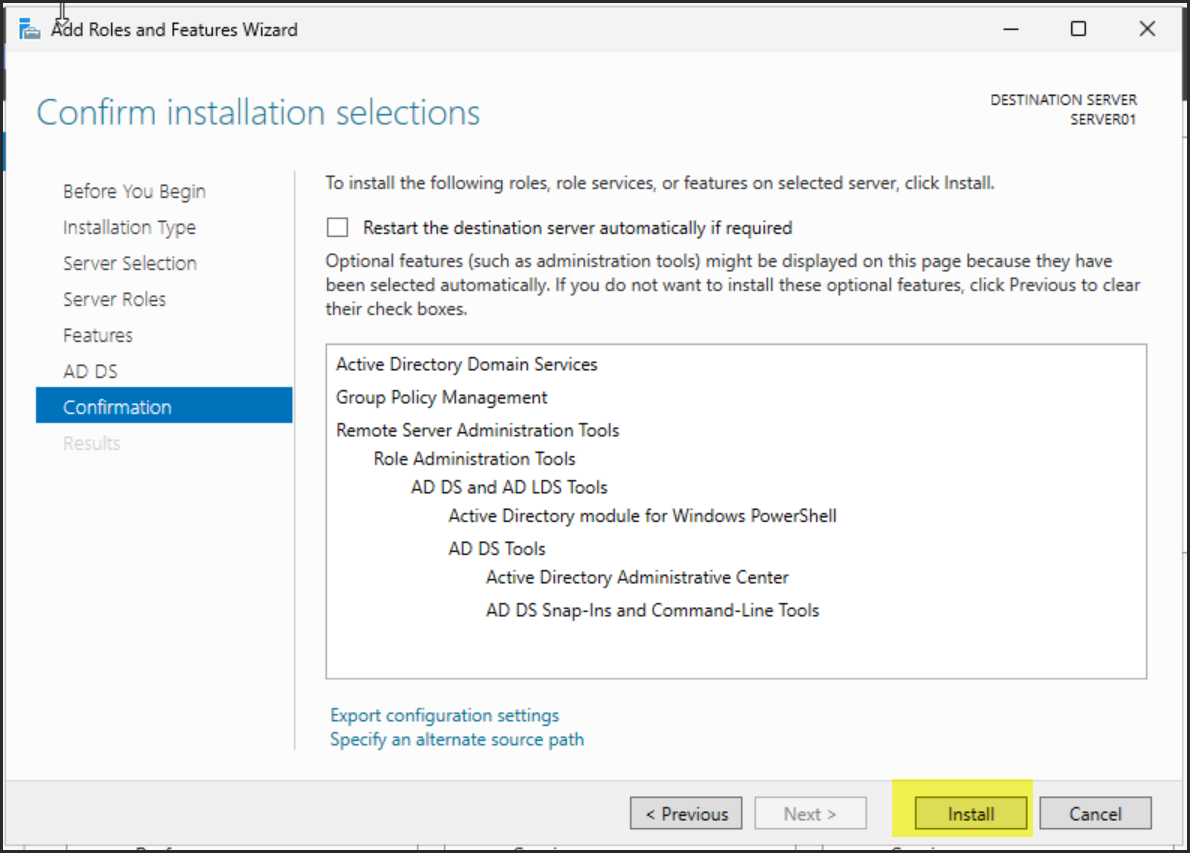Close the Add Roles and Features Wizard
This screenshot has width=1190, height=853.
(1147, 29)
